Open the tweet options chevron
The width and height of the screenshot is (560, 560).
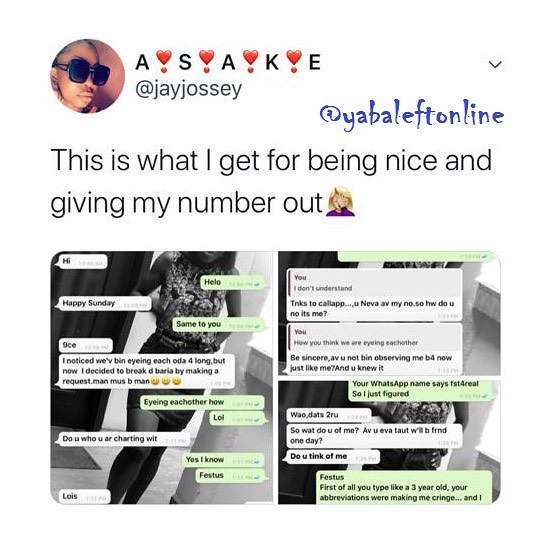(495, 65)
